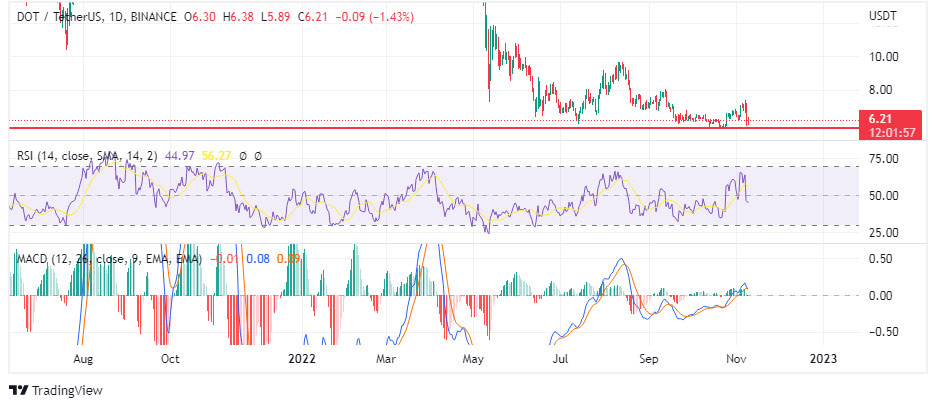
Task: Open the TradingView text link
Action: click(x=66, y=390)
